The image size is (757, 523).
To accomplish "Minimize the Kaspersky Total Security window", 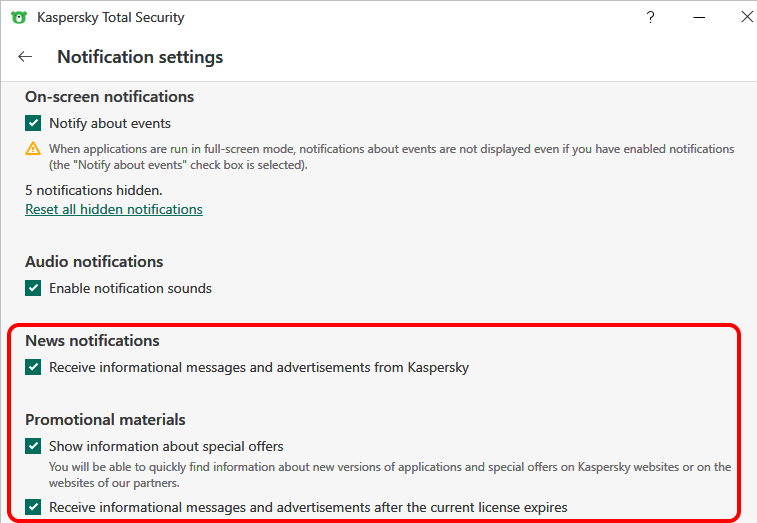I will coord(699,17).
